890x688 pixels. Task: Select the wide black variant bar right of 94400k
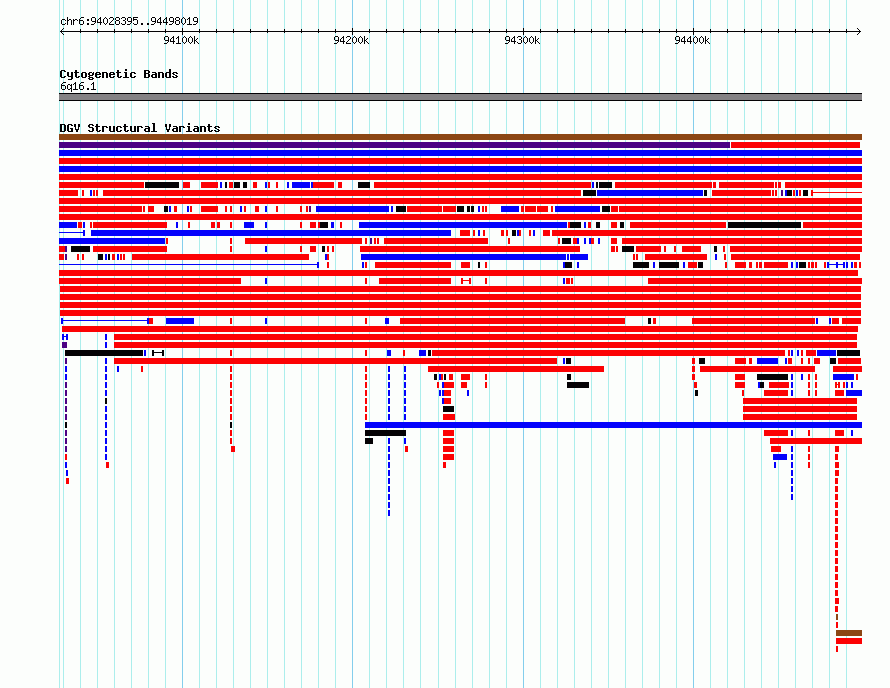click(x=765, y=225)
